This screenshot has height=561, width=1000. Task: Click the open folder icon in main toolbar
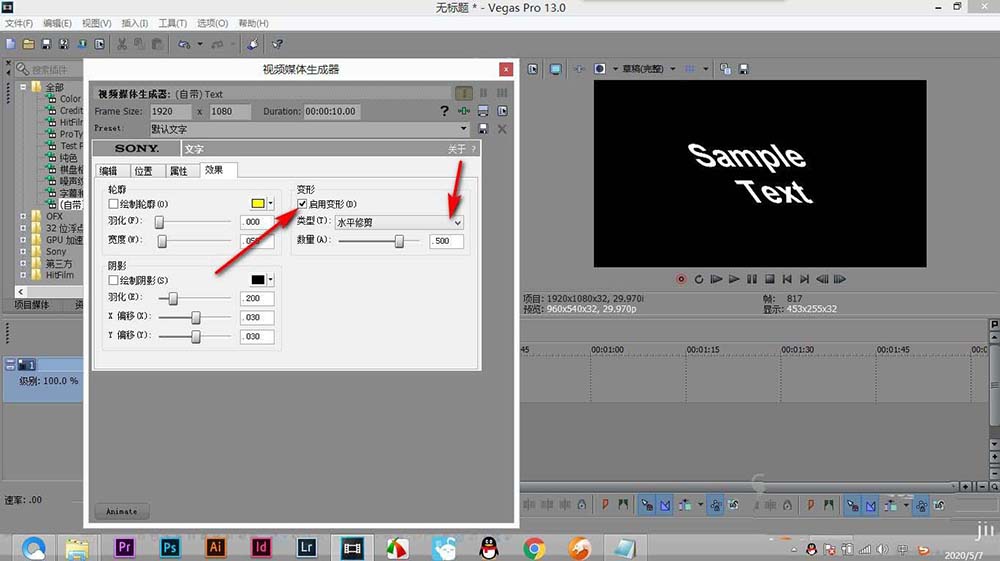point(28,44)
